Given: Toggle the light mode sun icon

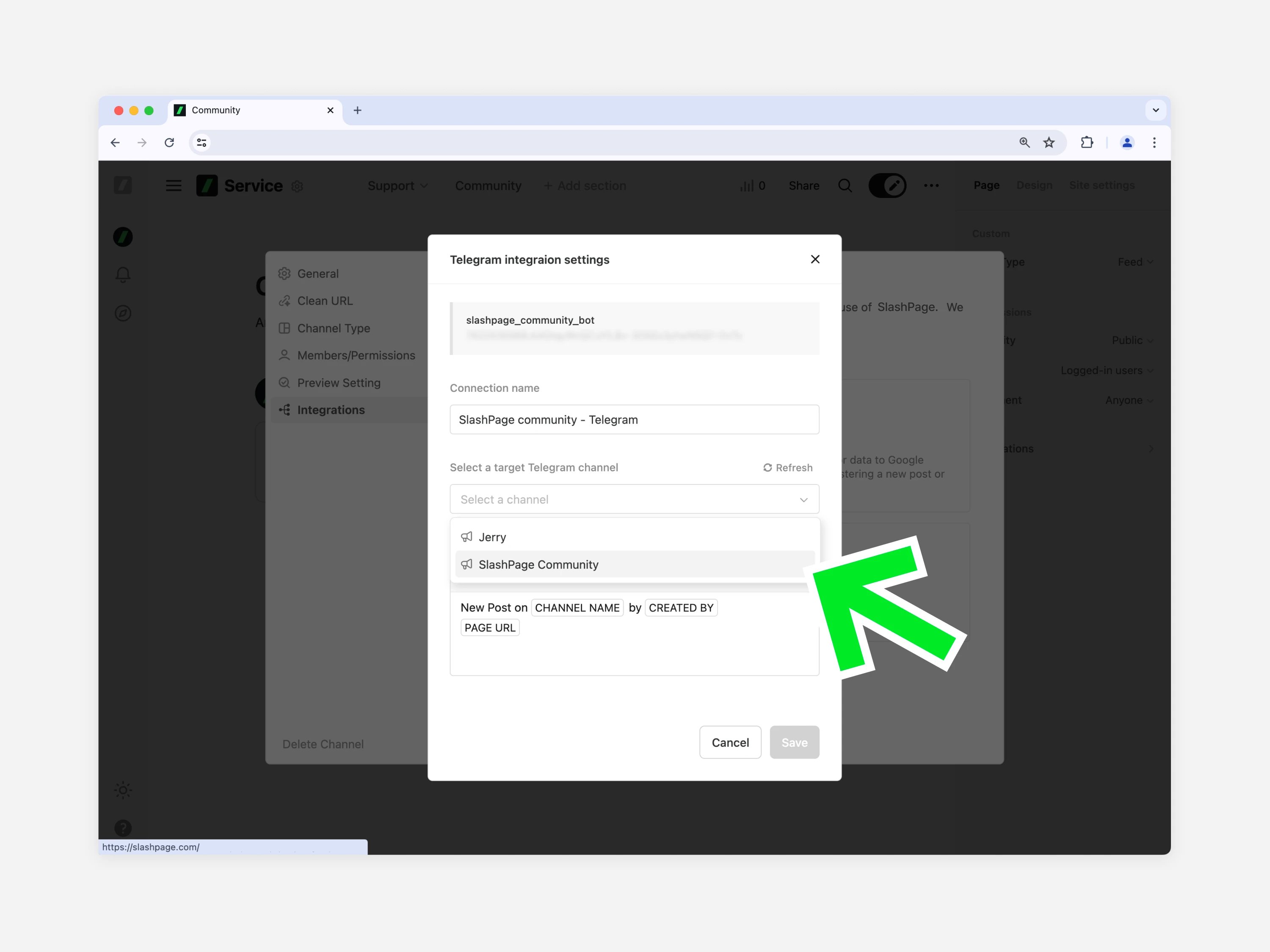Looking at the screenshot, I should [x=123, y=790].
